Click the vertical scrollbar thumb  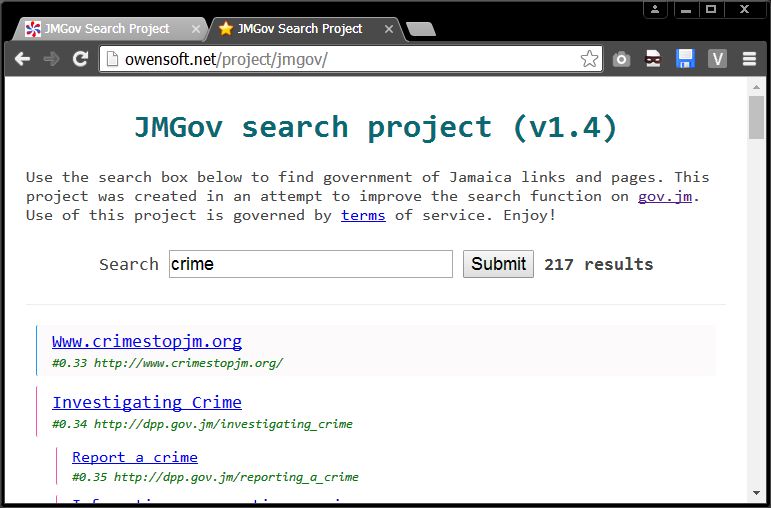click(x=756, y=117)
